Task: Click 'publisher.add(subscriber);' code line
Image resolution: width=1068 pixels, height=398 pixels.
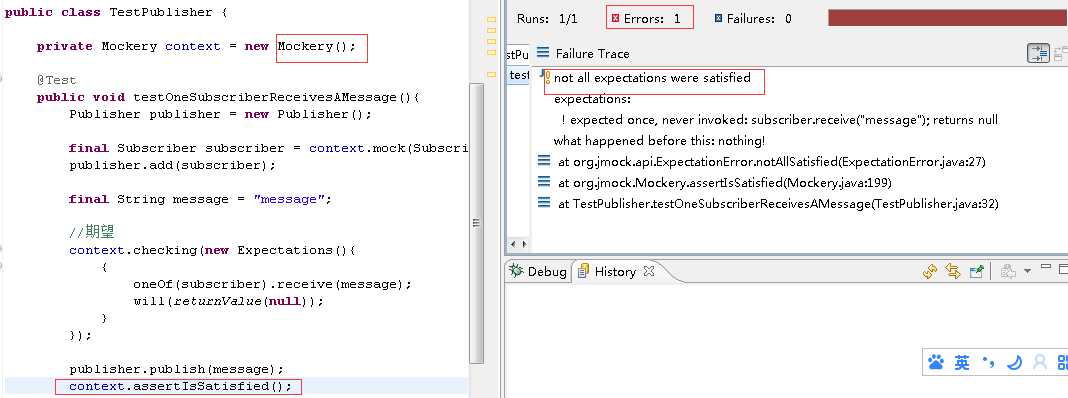Action: click(172, 165)
